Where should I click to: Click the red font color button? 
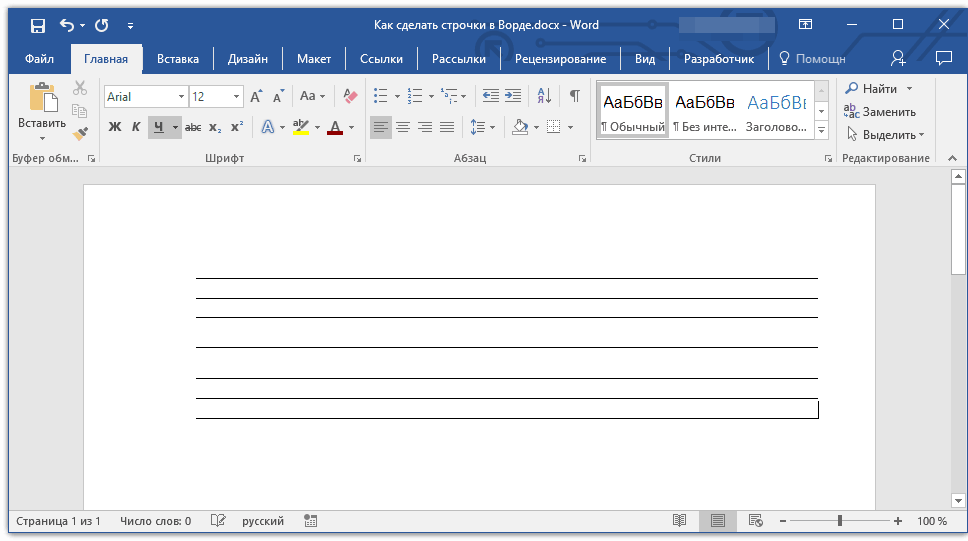click(335, 127)
